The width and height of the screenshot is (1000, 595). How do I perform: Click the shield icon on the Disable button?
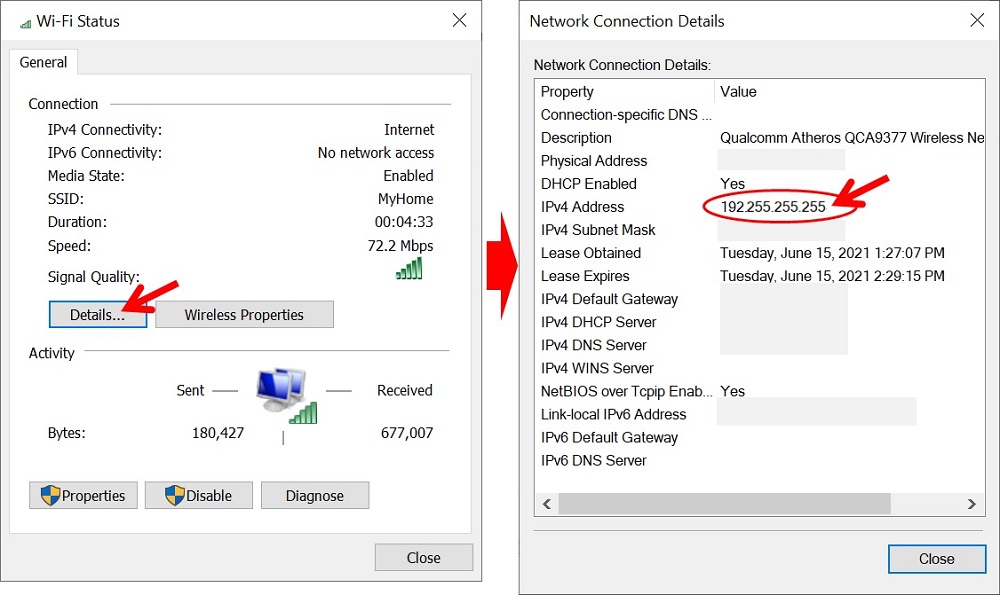pos(173,495)
